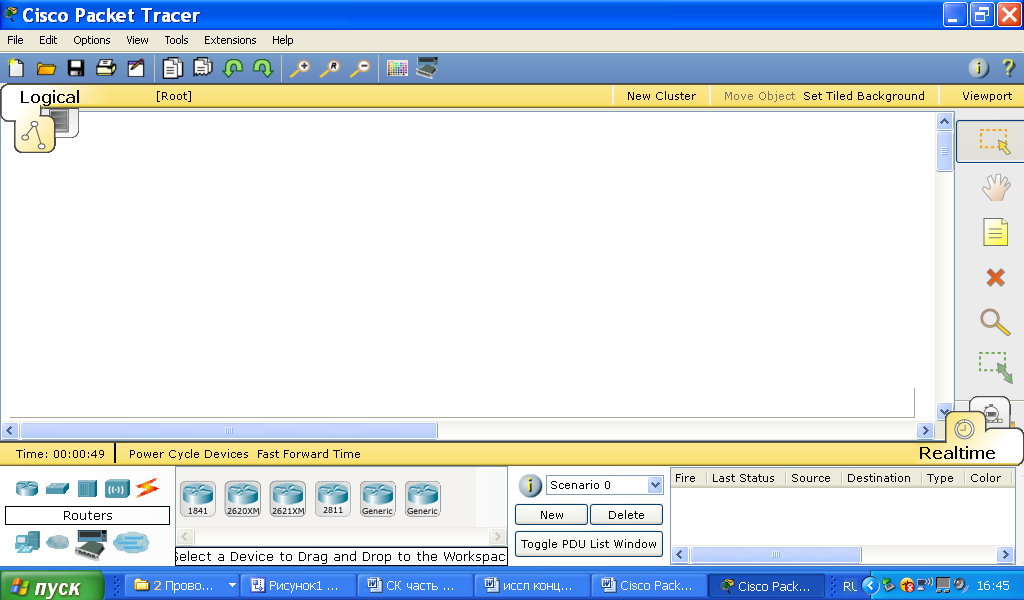Screen dimensions: 1024x600
Task: Choose the Inspect magnifier tool
Action: click(995, 322)
